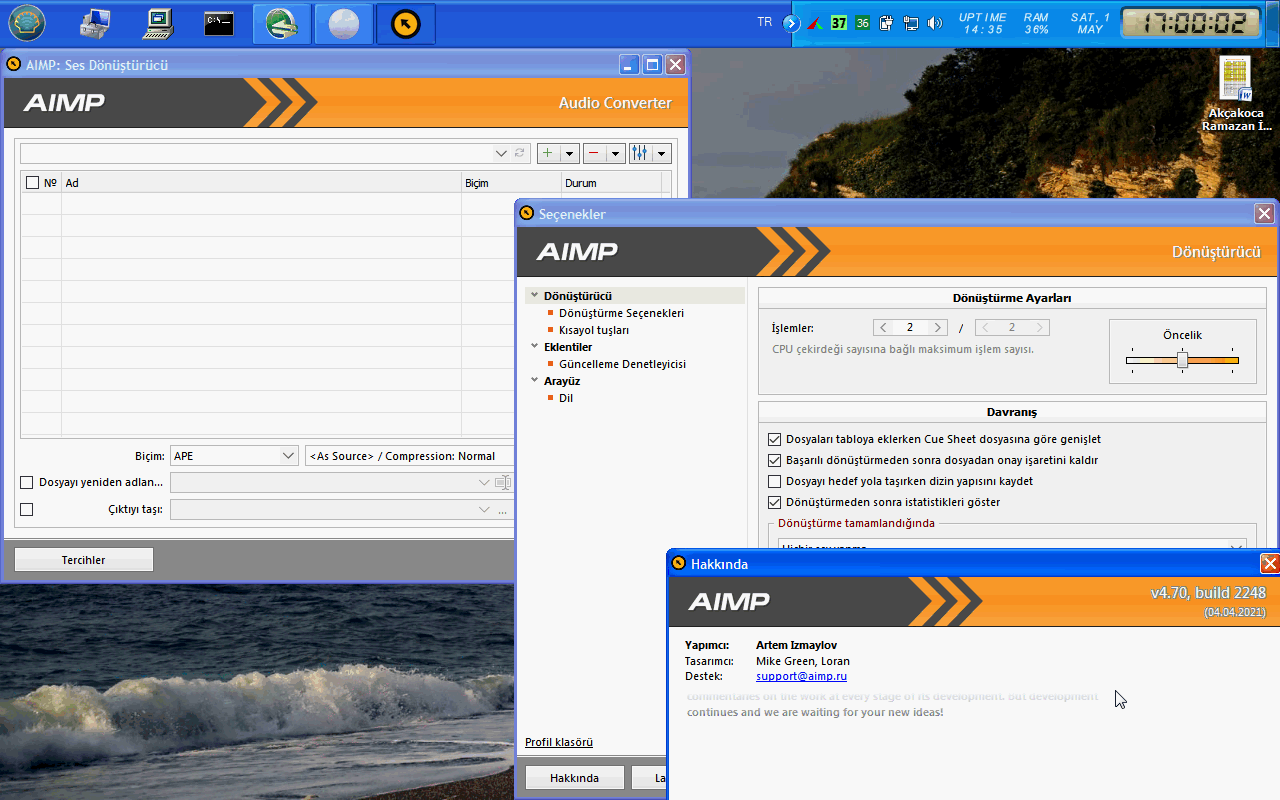Switch to the grey sphere taskbar app

point(344,24)
